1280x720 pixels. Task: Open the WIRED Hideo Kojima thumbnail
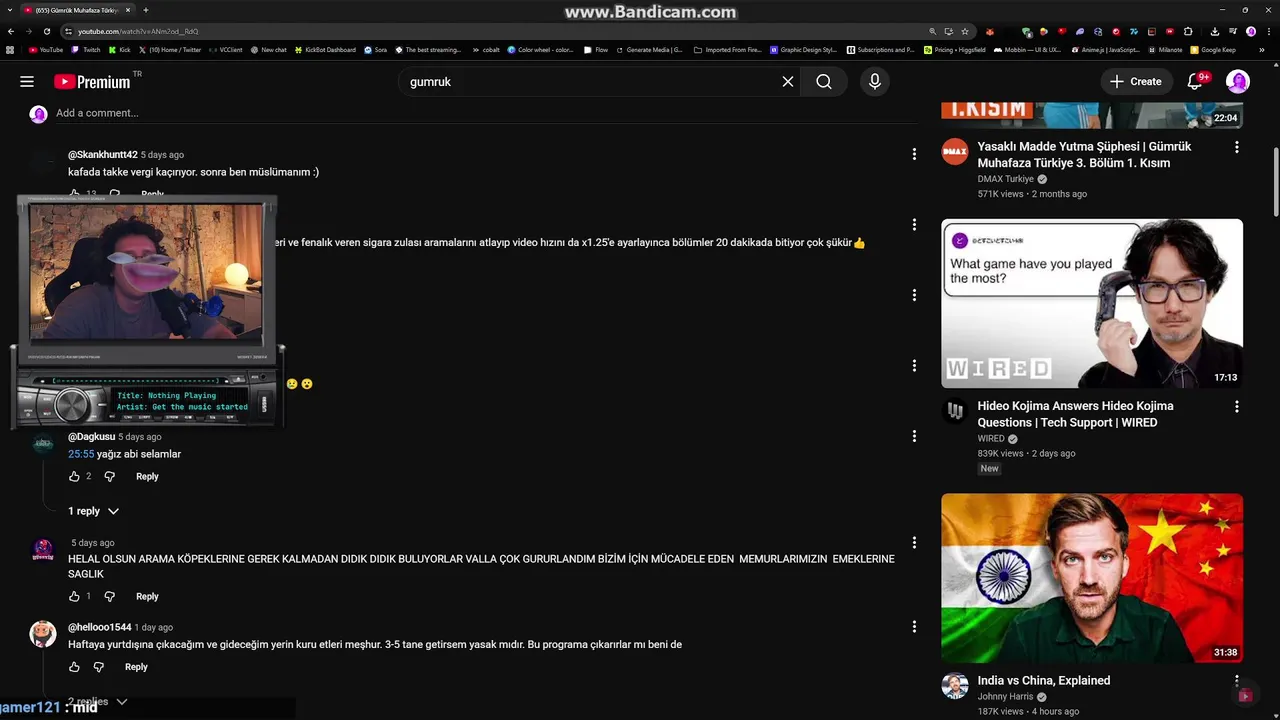coord(1092,303)
